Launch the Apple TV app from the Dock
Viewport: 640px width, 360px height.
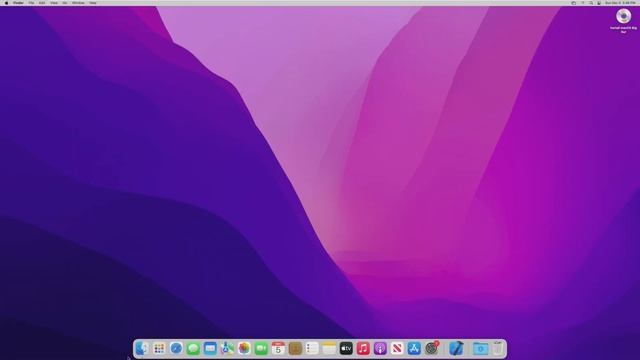point(346,349)
